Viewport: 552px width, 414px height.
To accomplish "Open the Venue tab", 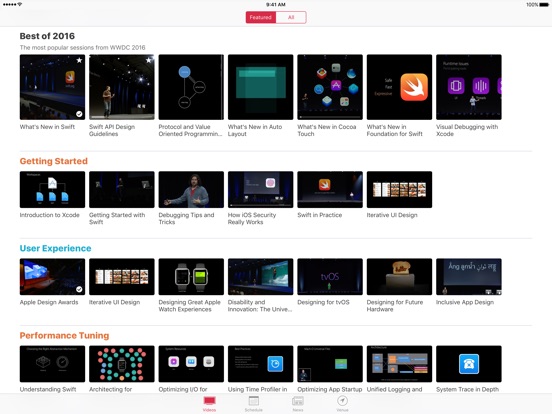I will pyautogui.click(x=342, y=404).
